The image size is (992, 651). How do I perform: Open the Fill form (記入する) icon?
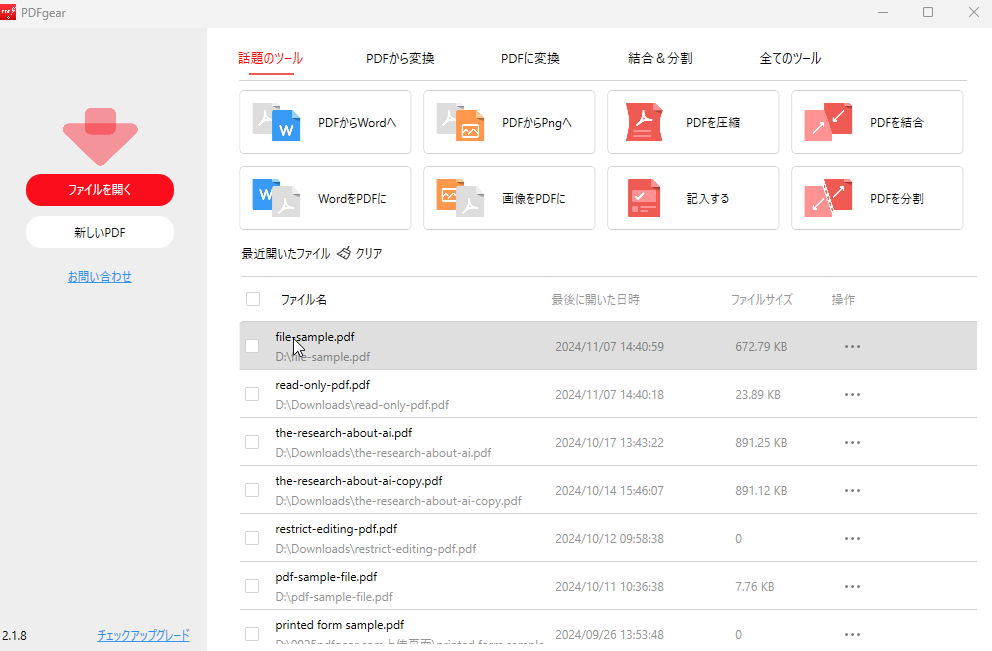(x=644, y=198)
